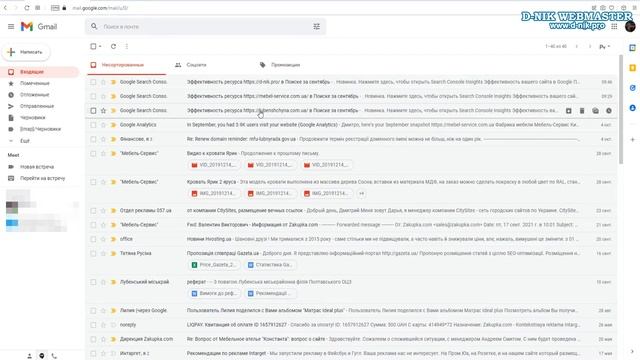Compose a new message with Написать
The image size is (640, 360).
[26, 52]
